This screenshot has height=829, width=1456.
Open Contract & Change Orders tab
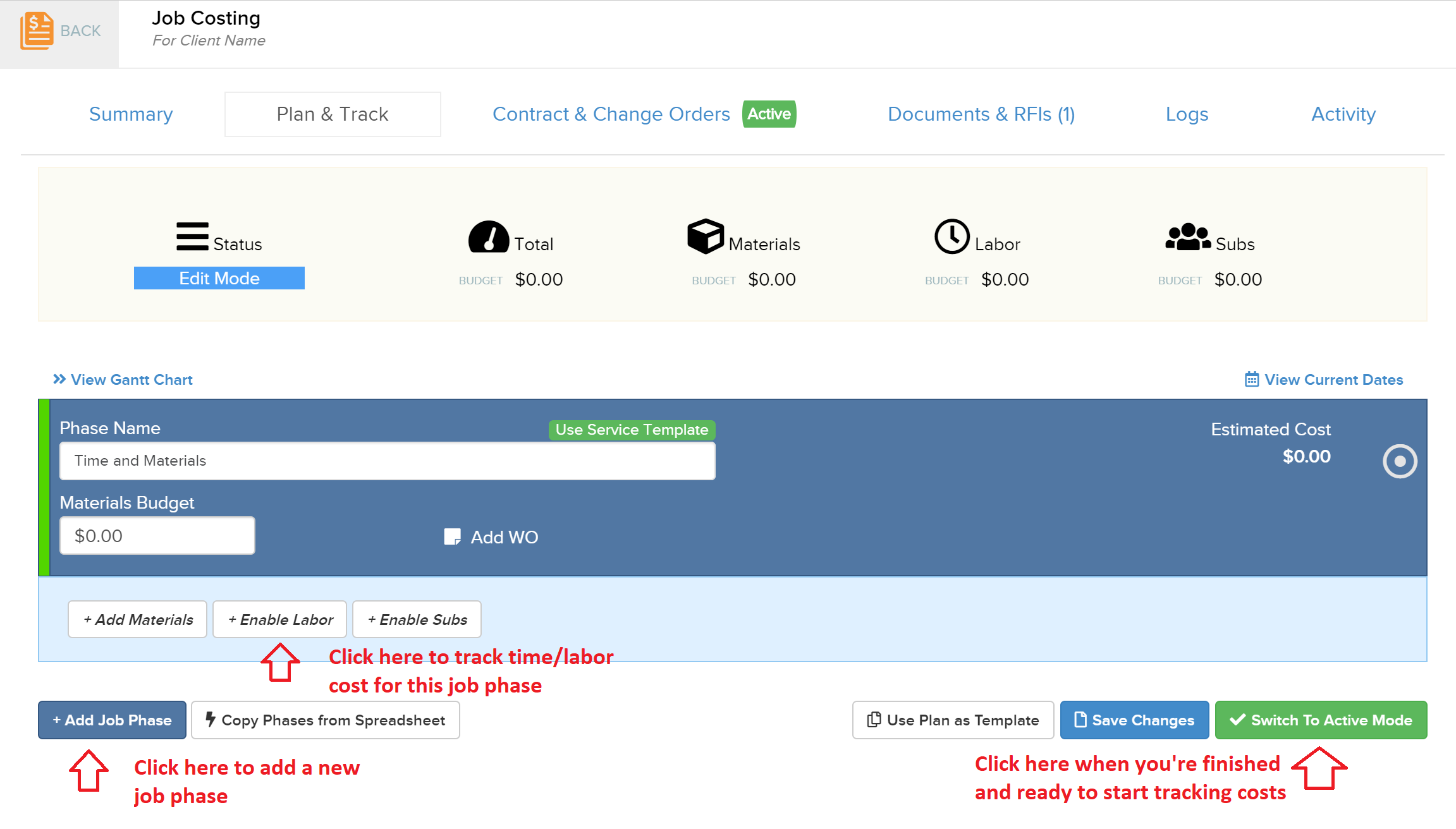coord(611,114)
